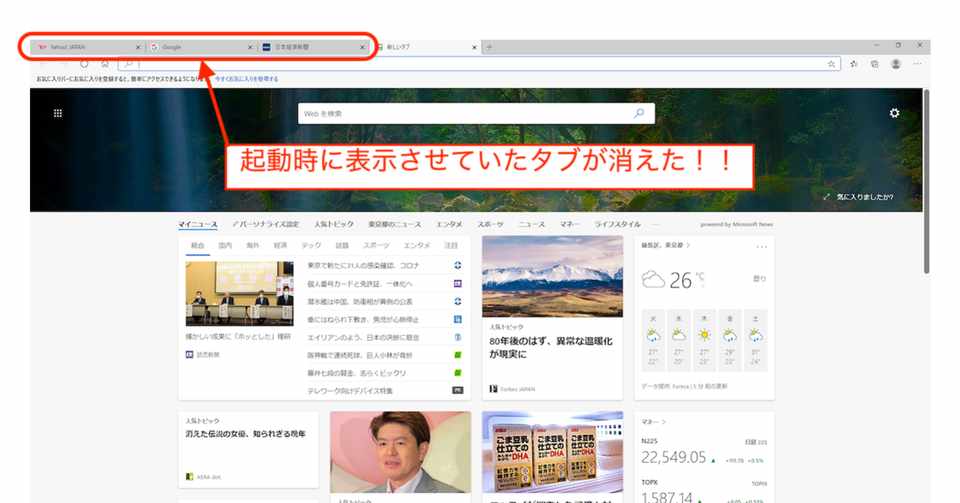Click the N225 22,549.05 stock entry
Image resolution: width=960 pixels, height=503 pixels.
tap(704, 452)
